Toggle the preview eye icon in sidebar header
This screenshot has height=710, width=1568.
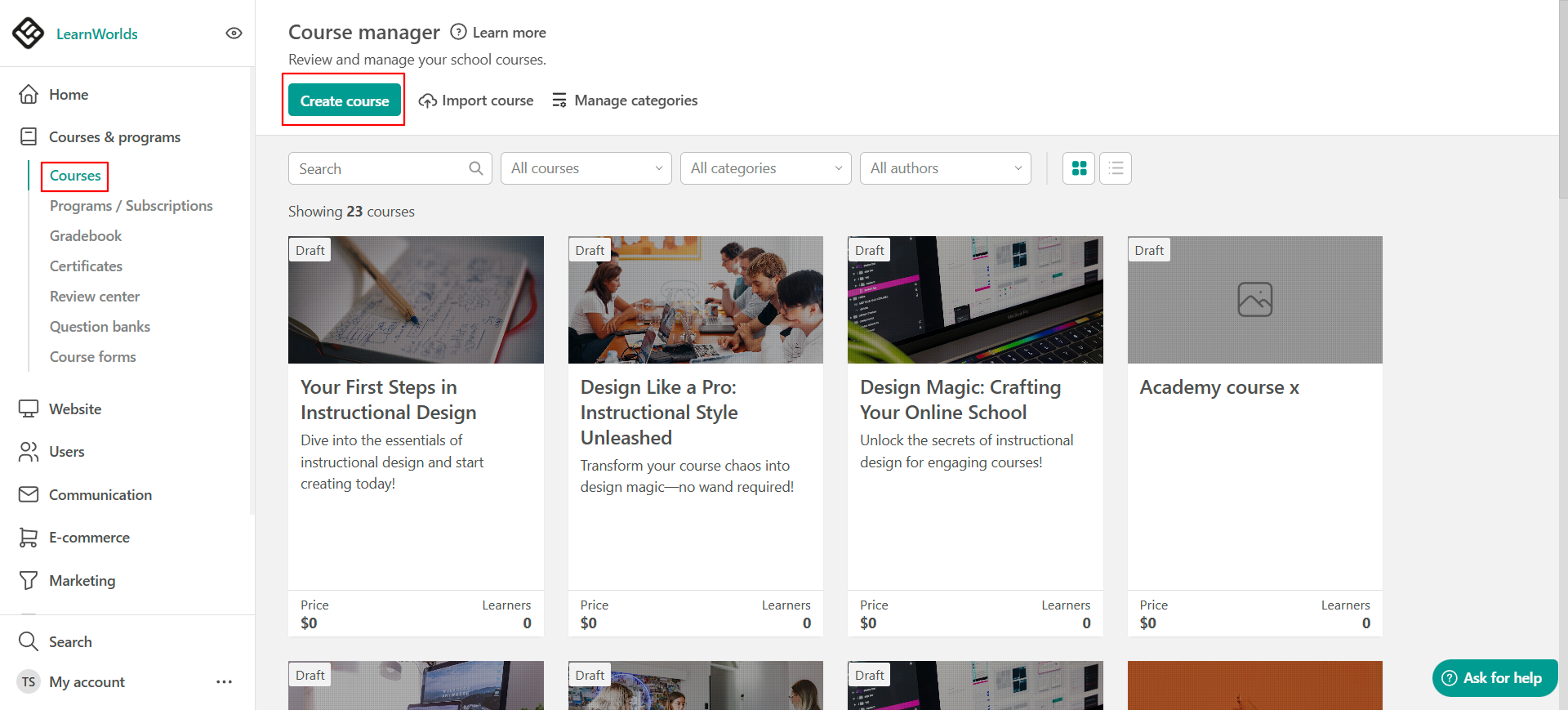[234, 33]
